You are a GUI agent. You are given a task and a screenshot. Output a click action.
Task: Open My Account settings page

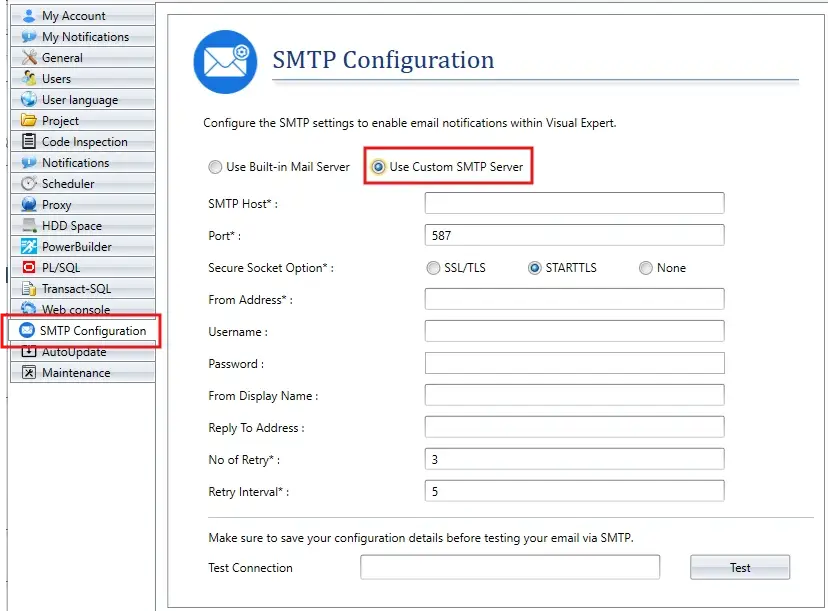pyautogui.click(x=83, y=16)
